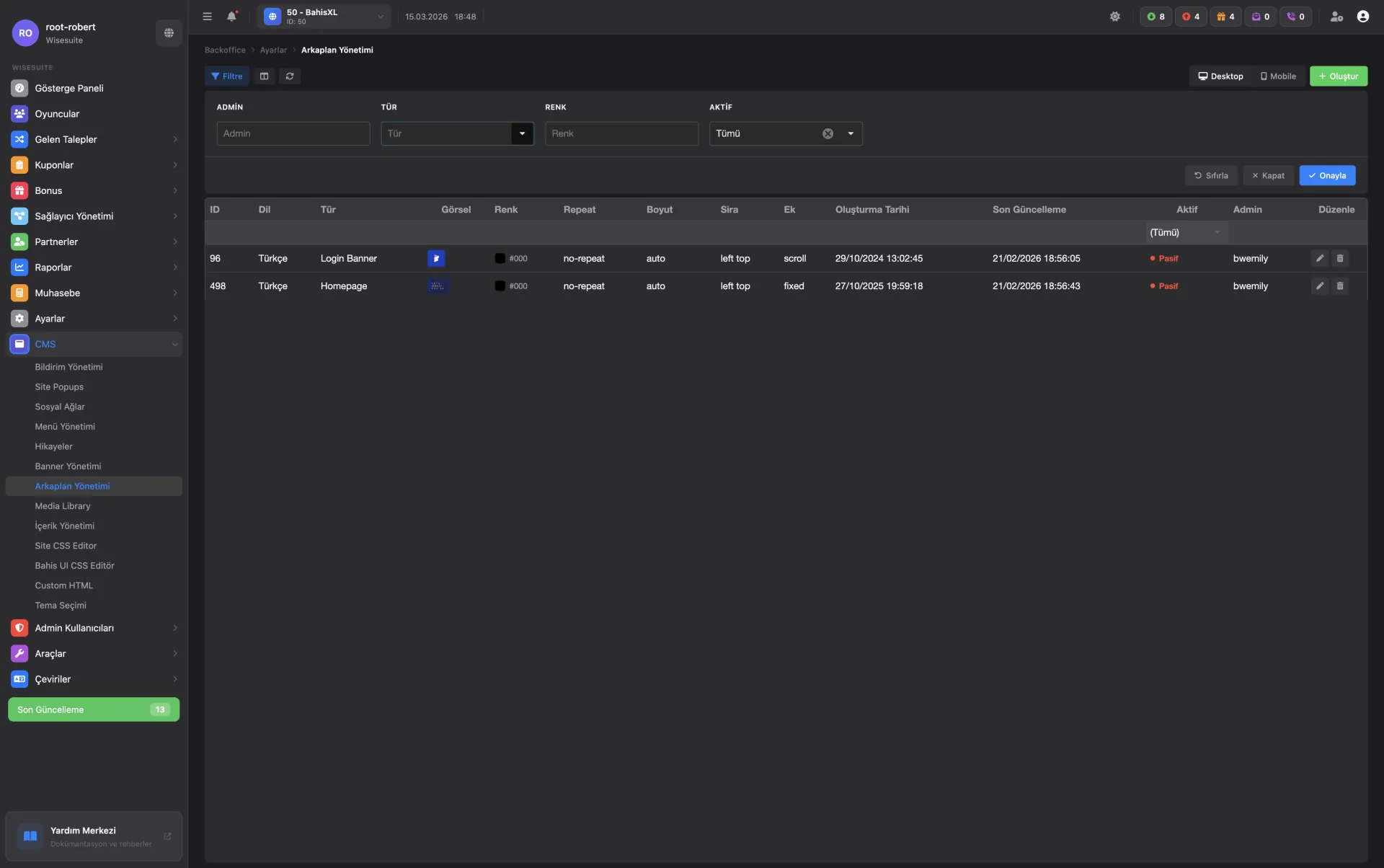The width and height of the screenshot is (1384, 868).
Task: Switch to Desktop view
Action: click(x=1220, y=76)
